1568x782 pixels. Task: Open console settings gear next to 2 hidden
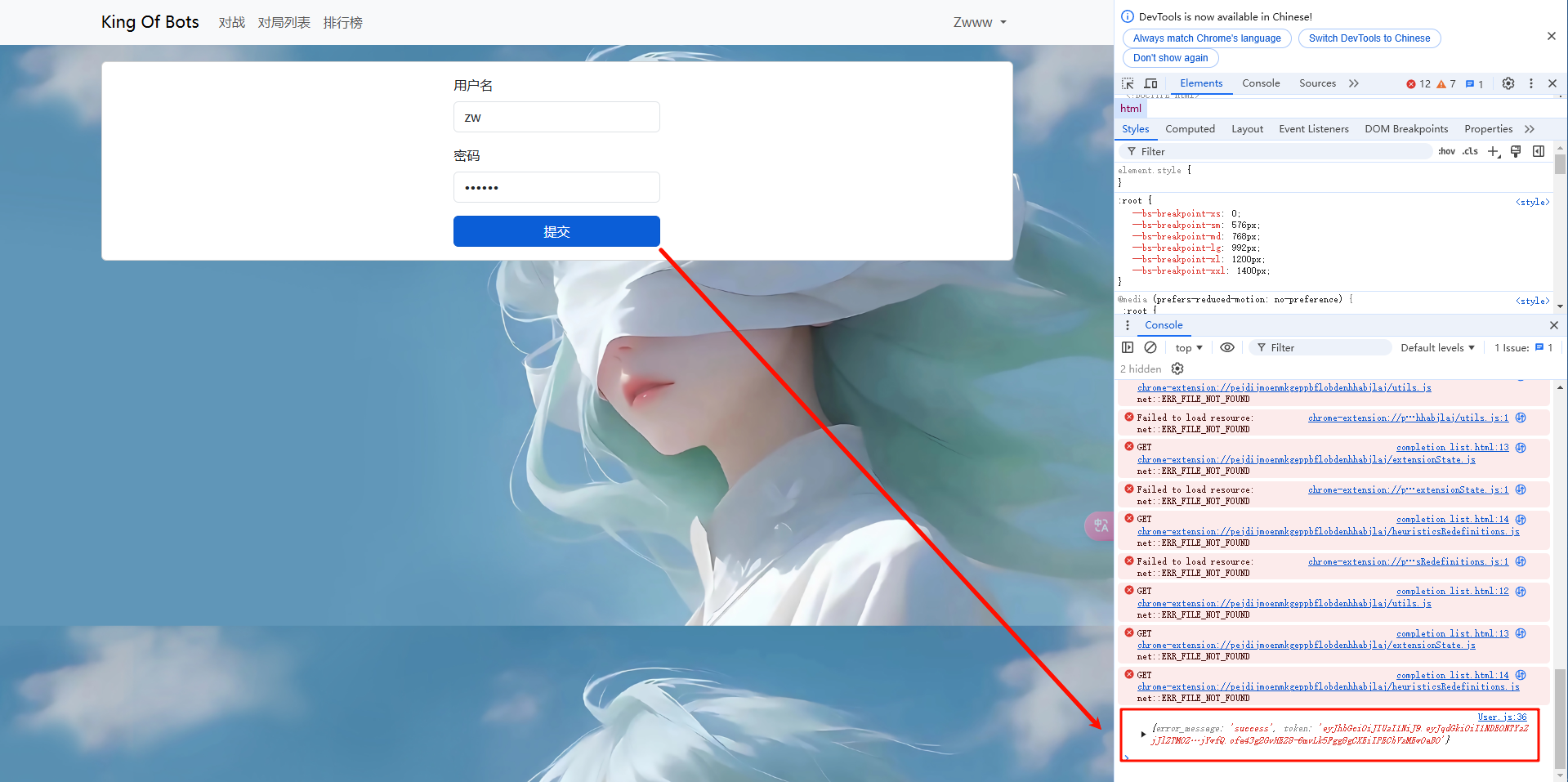coord(1177,369)
